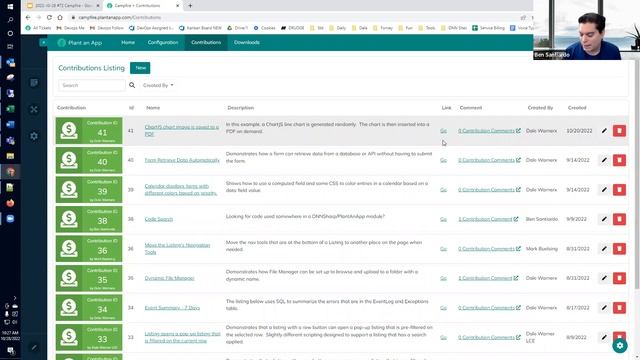Open the Windows Start menu
Screen dimensions: 640x360
click(10, 7)
